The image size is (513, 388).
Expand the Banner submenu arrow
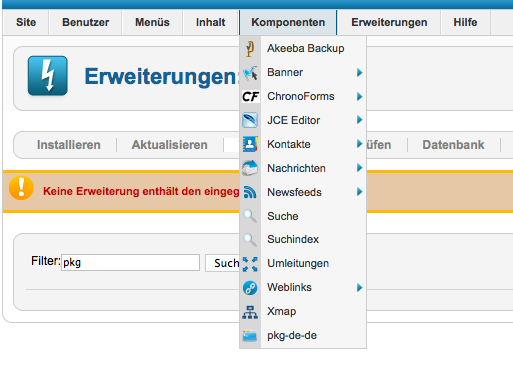coord(359,72)
